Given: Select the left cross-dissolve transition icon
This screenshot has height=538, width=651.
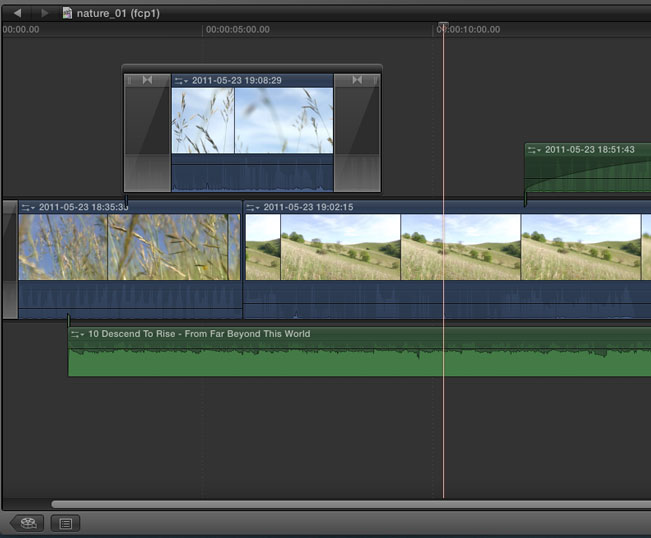Looking at the screenshot, I should click(x=147, y=80).
